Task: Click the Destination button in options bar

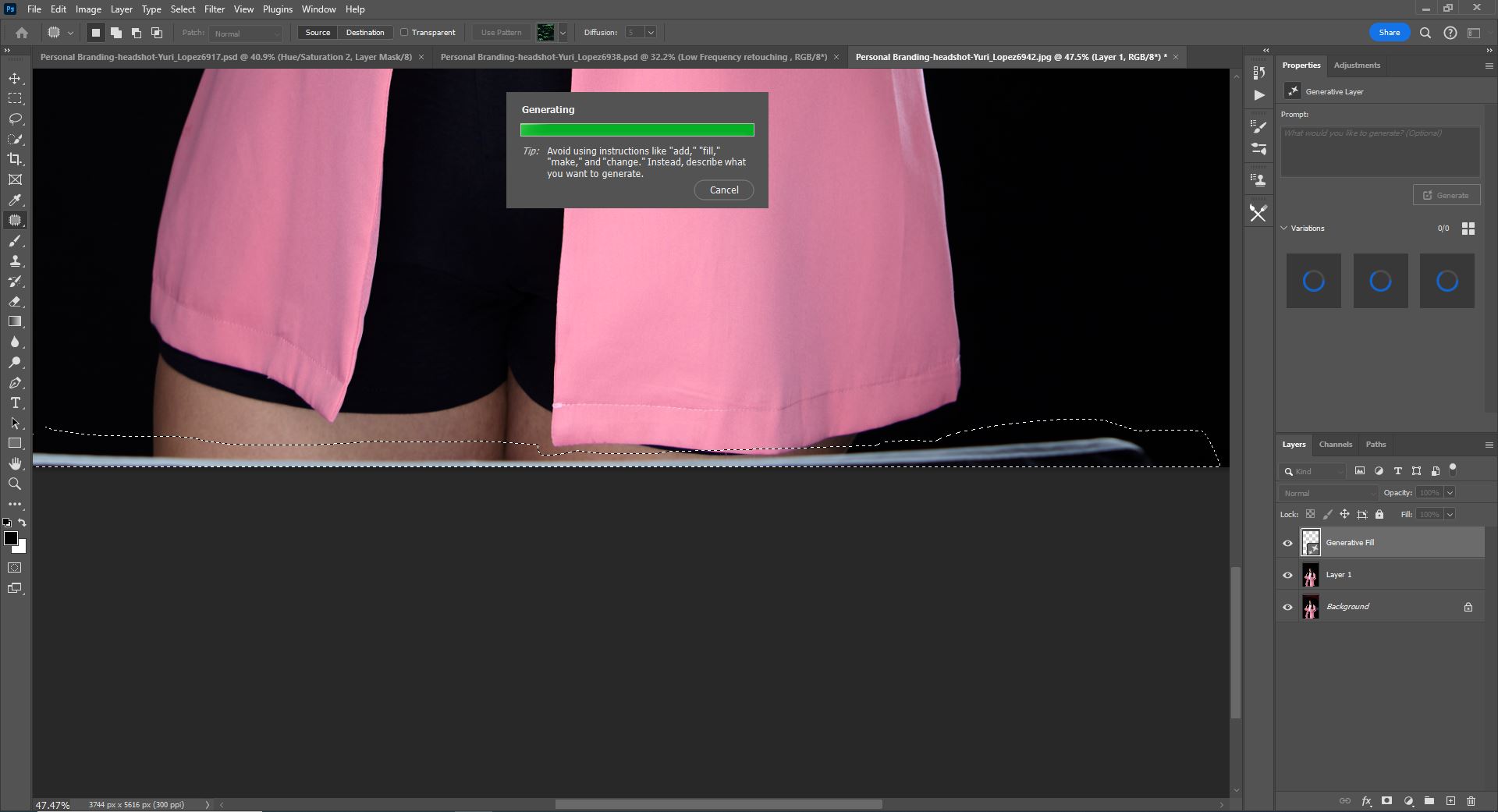Action: (364, 32)
